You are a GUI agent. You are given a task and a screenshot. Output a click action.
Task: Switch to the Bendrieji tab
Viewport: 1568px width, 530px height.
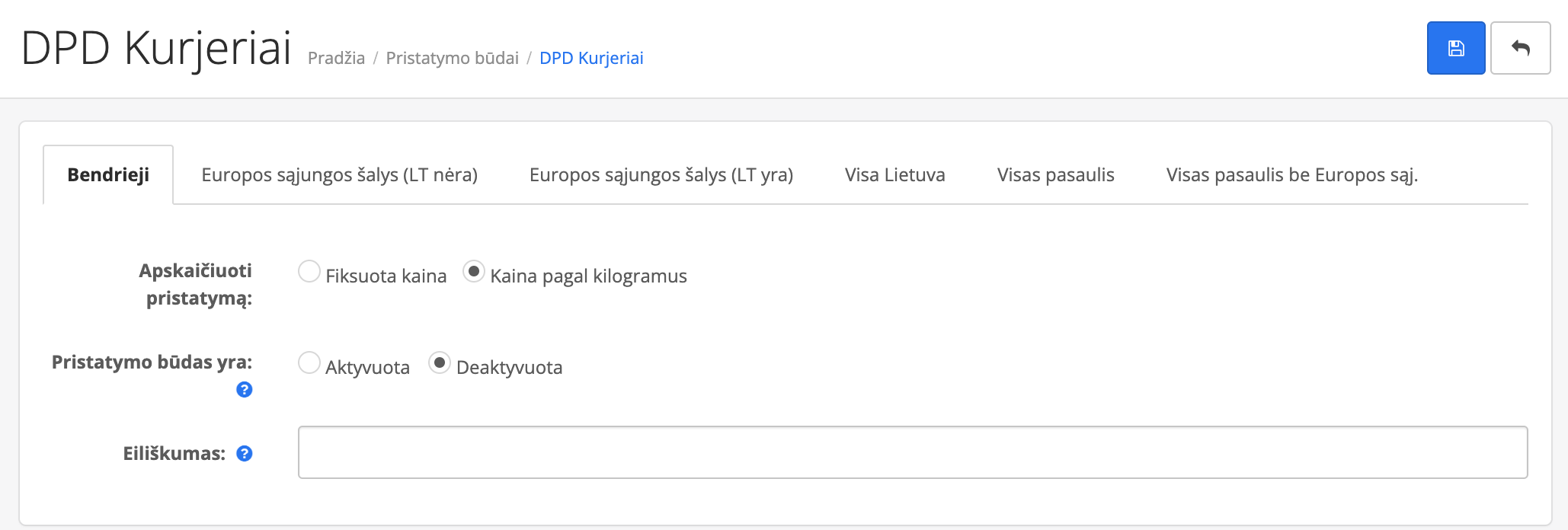click(x=108, y=175)
